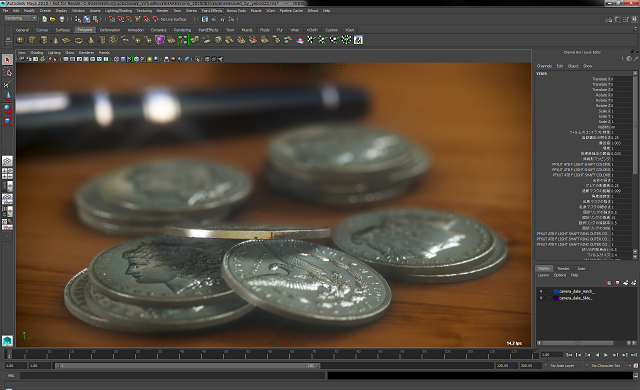
Task: Create a polygon cylinder from the shelf
Action: [44, 40]
